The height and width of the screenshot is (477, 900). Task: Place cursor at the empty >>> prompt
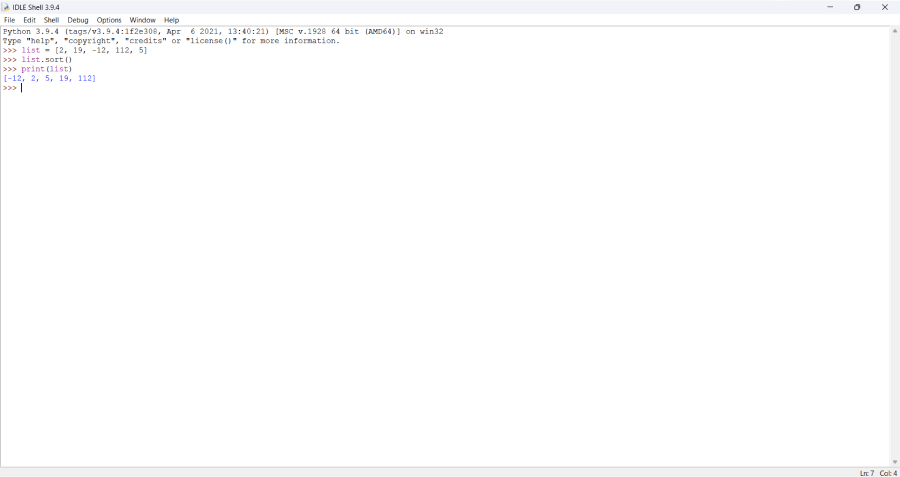pos(22,88)
